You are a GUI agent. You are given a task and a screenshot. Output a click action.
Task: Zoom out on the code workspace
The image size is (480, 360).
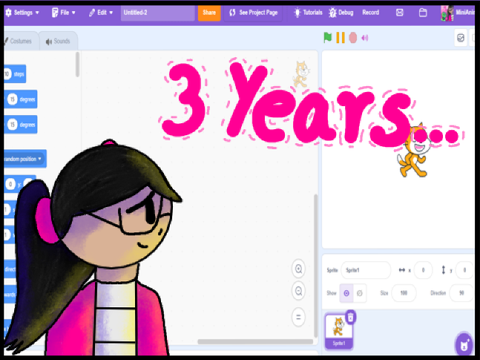point(298,291)
